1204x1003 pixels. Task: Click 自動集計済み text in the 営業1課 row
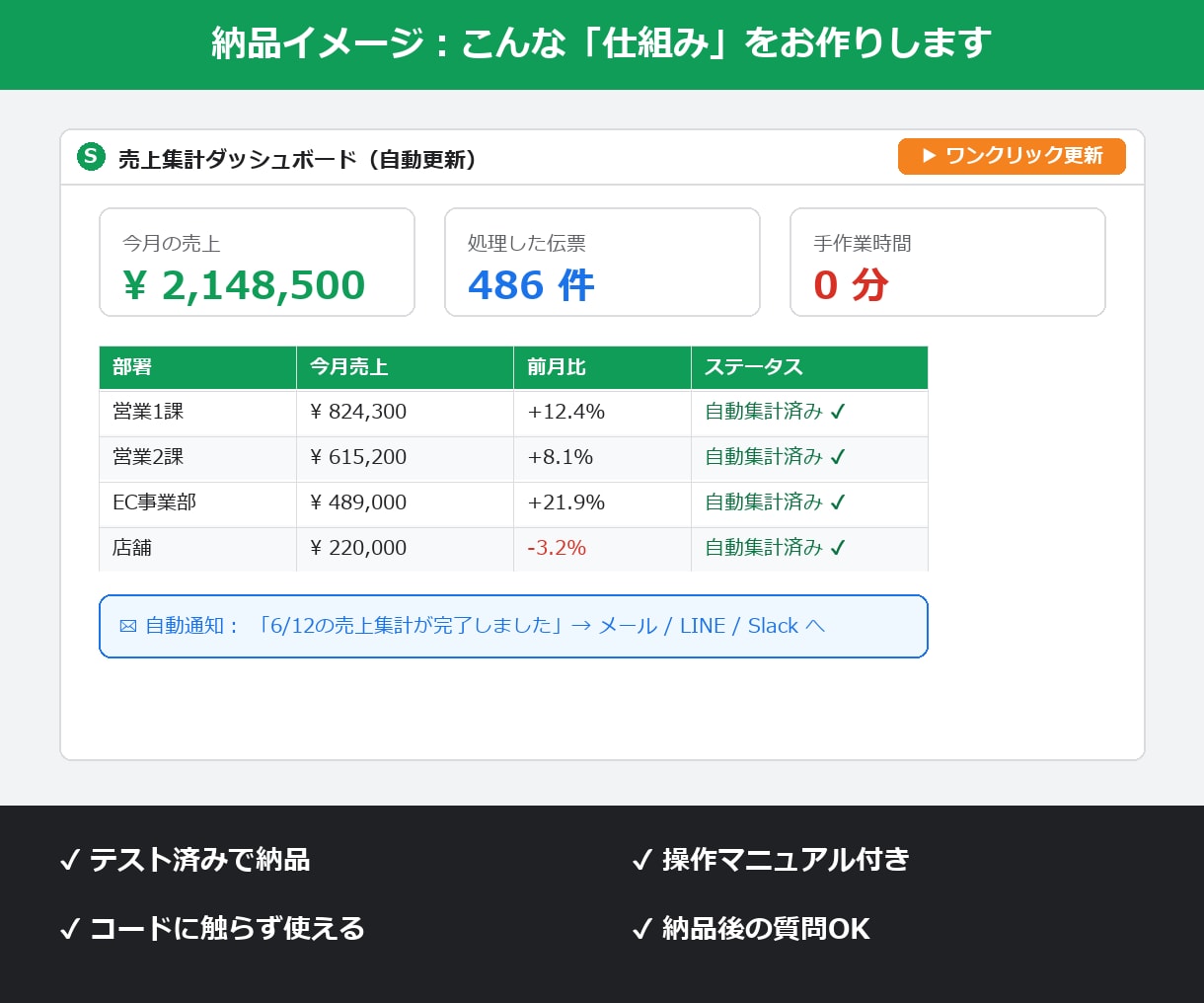(764, 412)
